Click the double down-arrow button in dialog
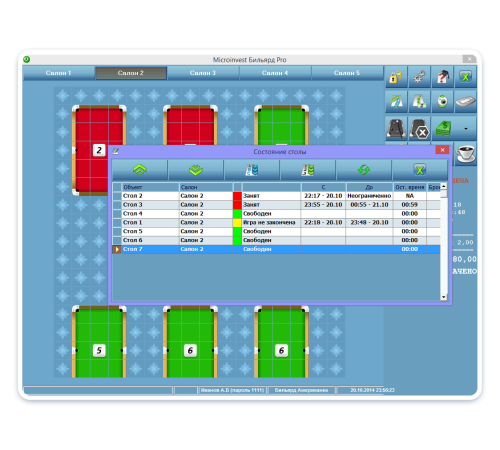Image resolution: width=500 pixels, height=450 pixels. click(196, 170)
